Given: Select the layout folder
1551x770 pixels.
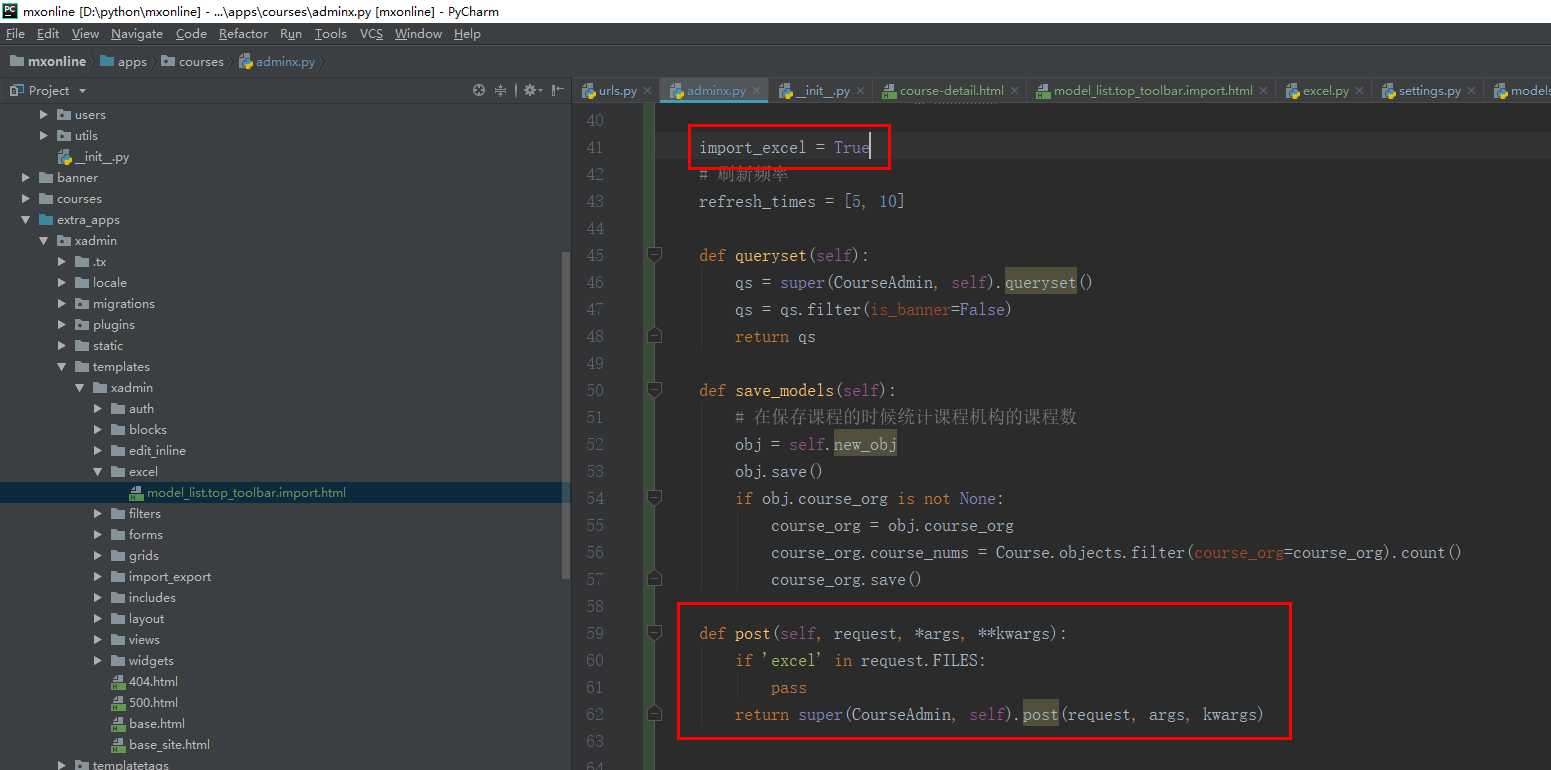Looking at the screenshot, I should coord(137,618).
